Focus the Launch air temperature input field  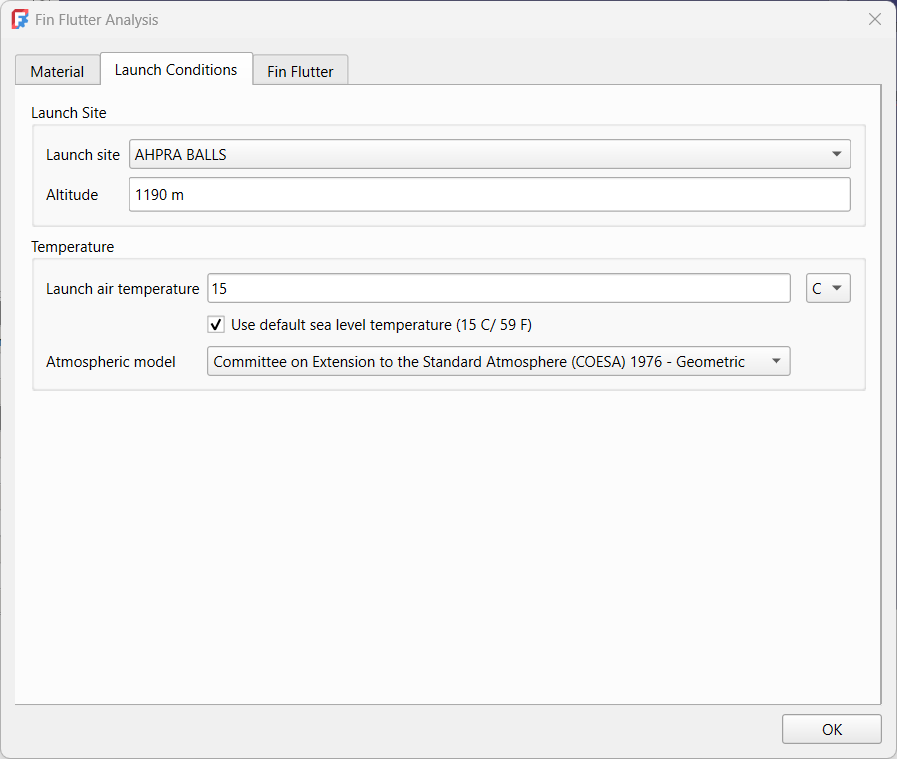click(x=498, y=288)
